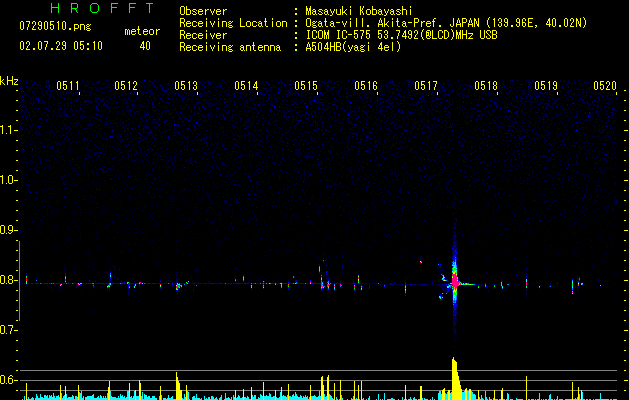The height and width of the screenshot is (400, 629).
Task: Click the 1.1 kHz axis label
Action: point(8,130)
